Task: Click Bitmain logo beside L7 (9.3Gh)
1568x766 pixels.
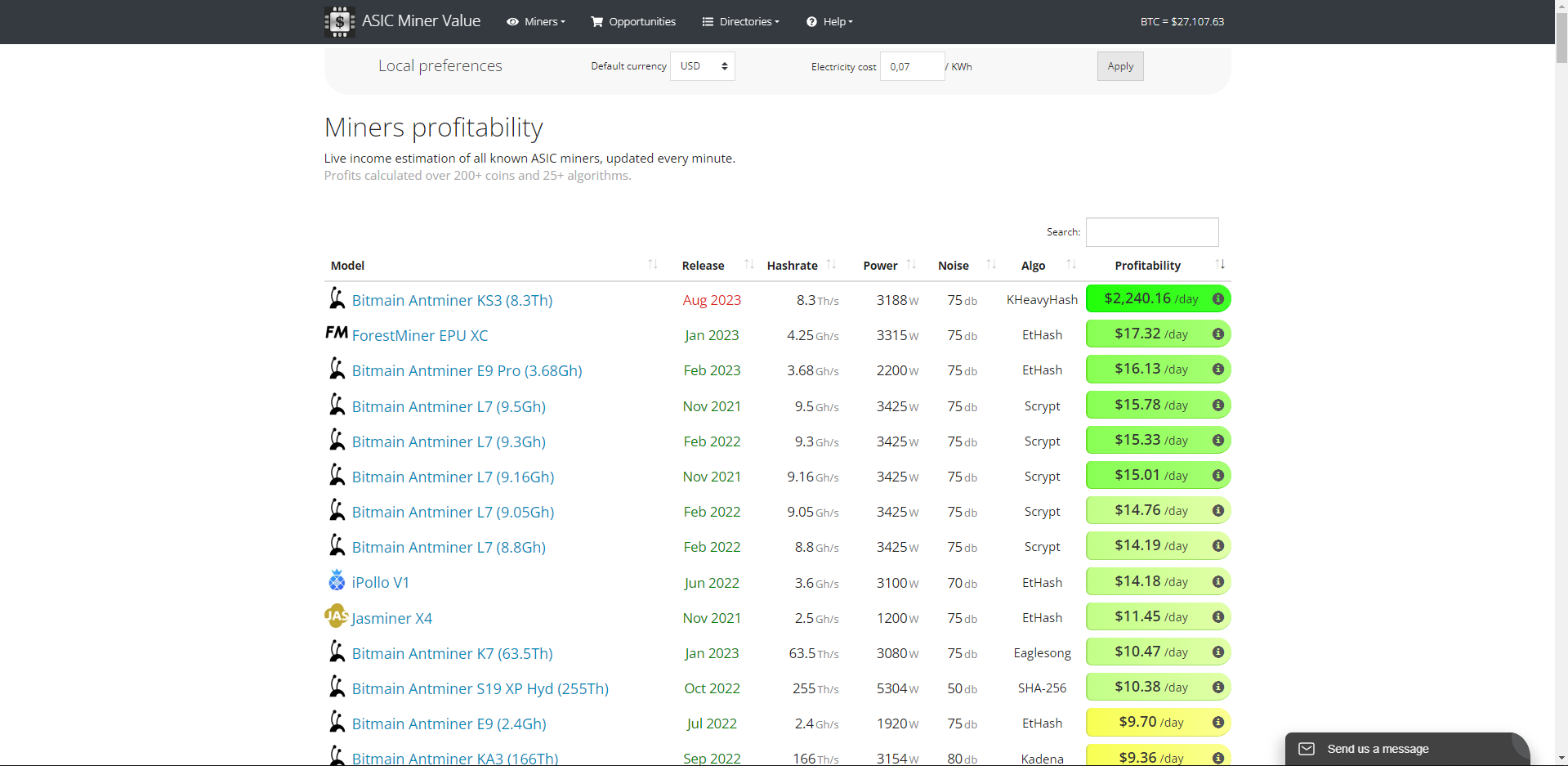Action: (x=337, y=440)
